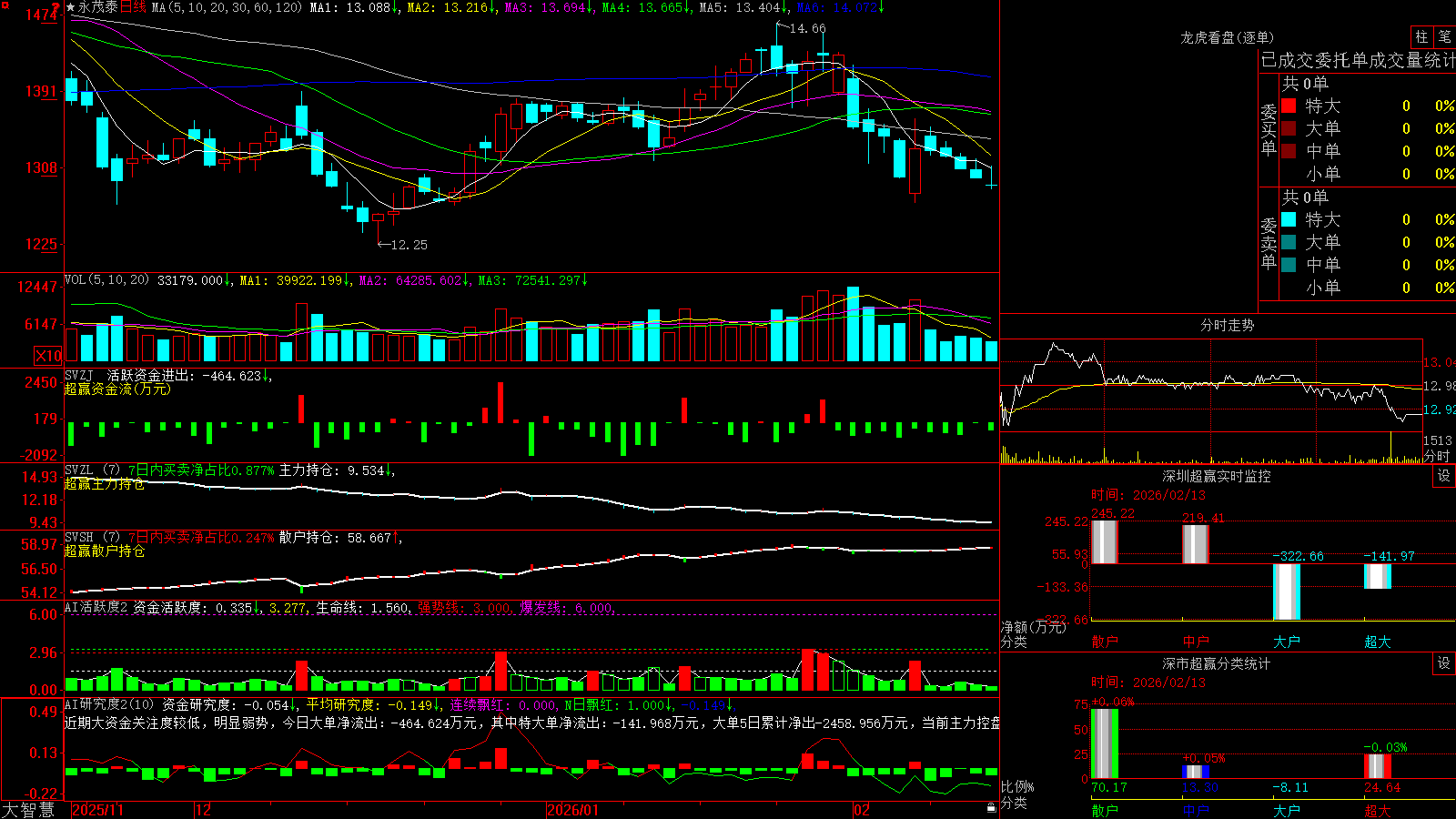Click the dark red 大单 buy order swatch
1456x819 pixels.
(x=1289, y=128)
